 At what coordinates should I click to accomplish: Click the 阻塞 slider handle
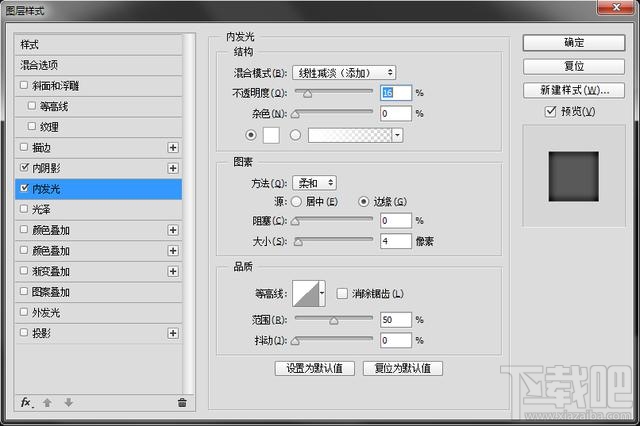[295, 222]
